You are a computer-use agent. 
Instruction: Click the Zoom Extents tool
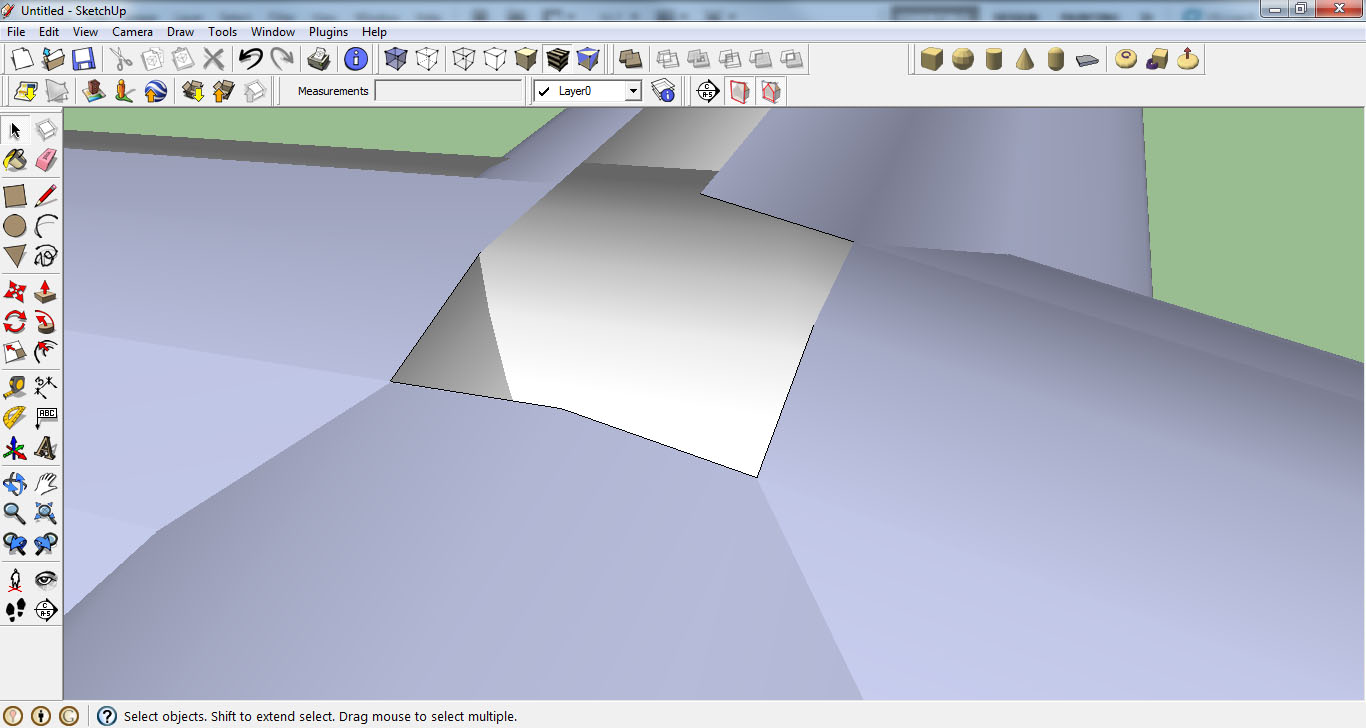[x=46, y=514]
